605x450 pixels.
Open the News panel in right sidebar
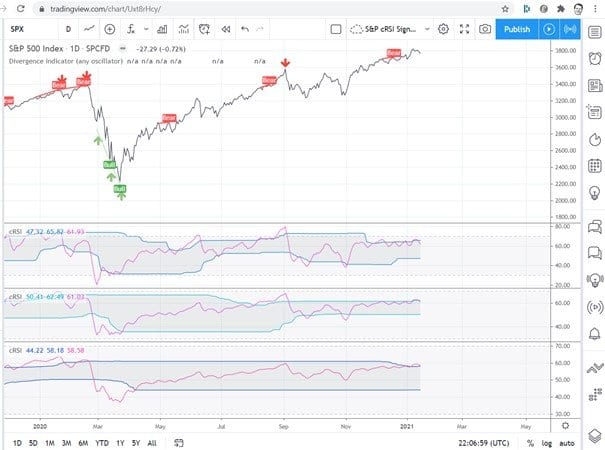595,85
